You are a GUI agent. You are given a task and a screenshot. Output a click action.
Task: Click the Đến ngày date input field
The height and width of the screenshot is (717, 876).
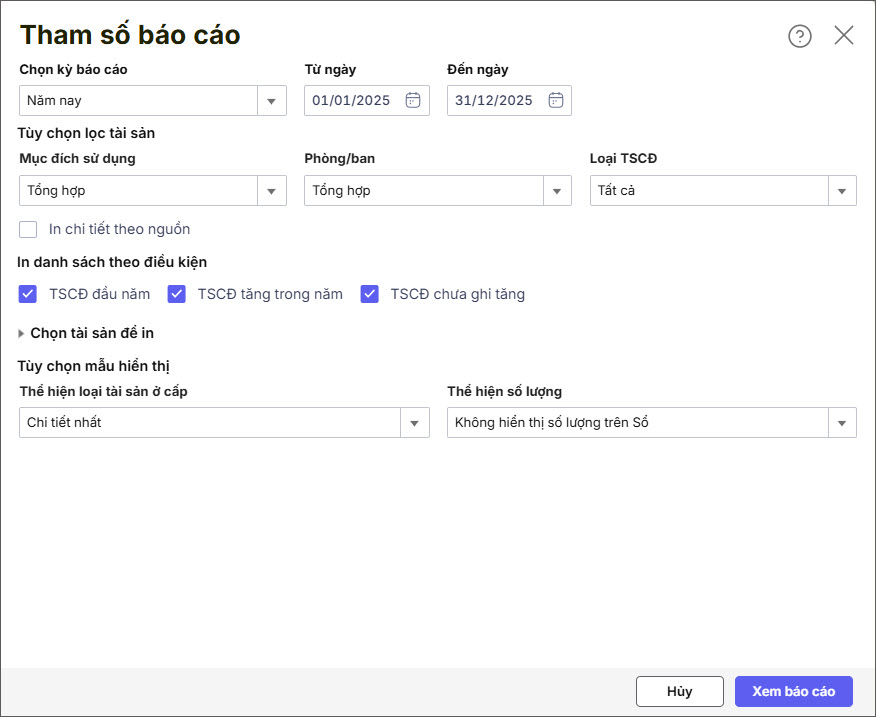(494, 100)
